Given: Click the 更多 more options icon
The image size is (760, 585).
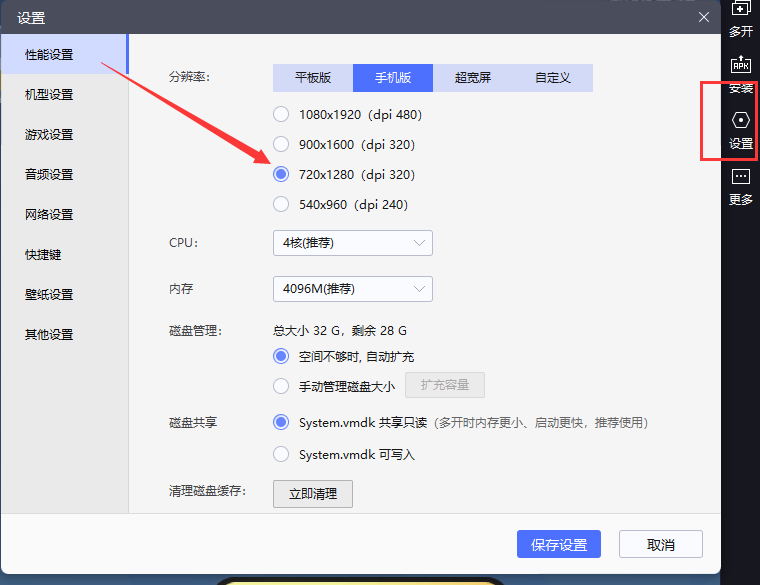Looking at the screenshot, I should tap(740, 178).
